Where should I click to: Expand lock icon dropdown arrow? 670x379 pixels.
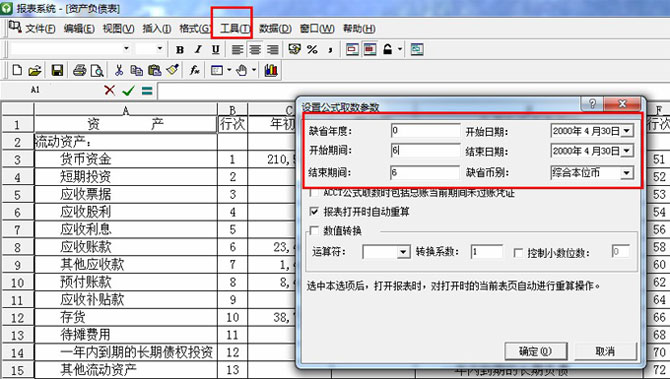(x=400, y=50)
